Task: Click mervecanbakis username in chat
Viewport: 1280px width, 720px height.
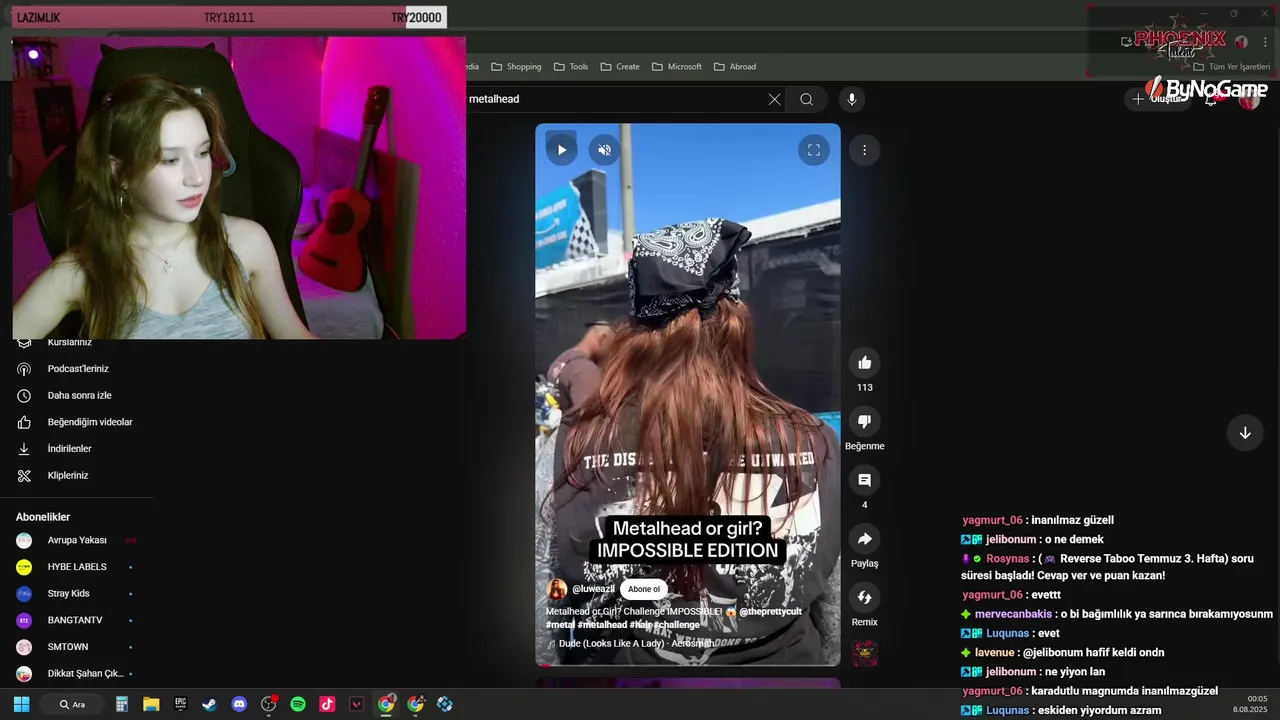Action: (1013, 614)
